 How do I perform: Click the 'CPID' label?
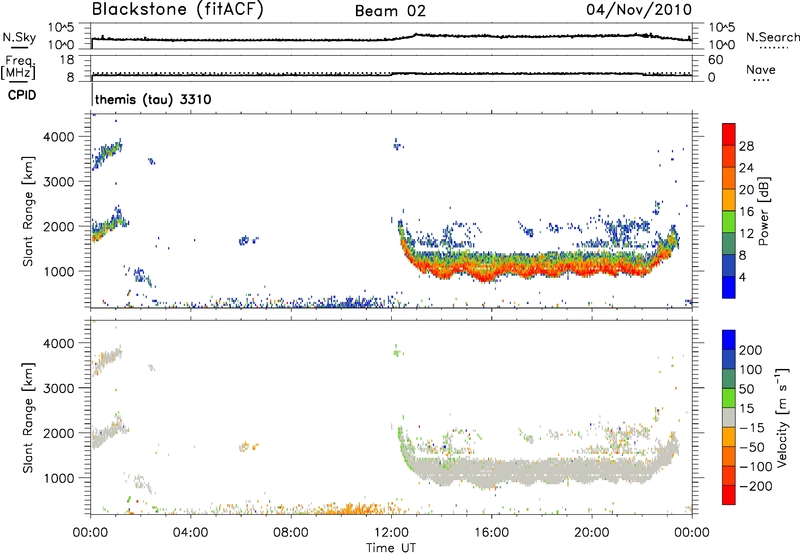[22, 95]
